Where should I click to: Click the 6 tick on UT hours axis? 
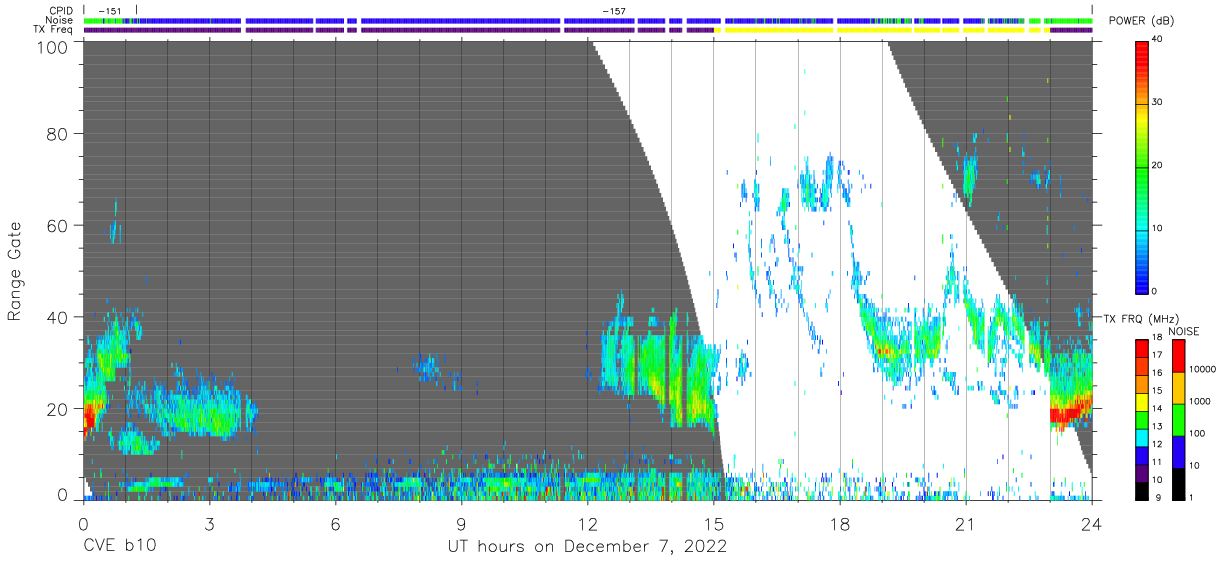pos(335,523)
